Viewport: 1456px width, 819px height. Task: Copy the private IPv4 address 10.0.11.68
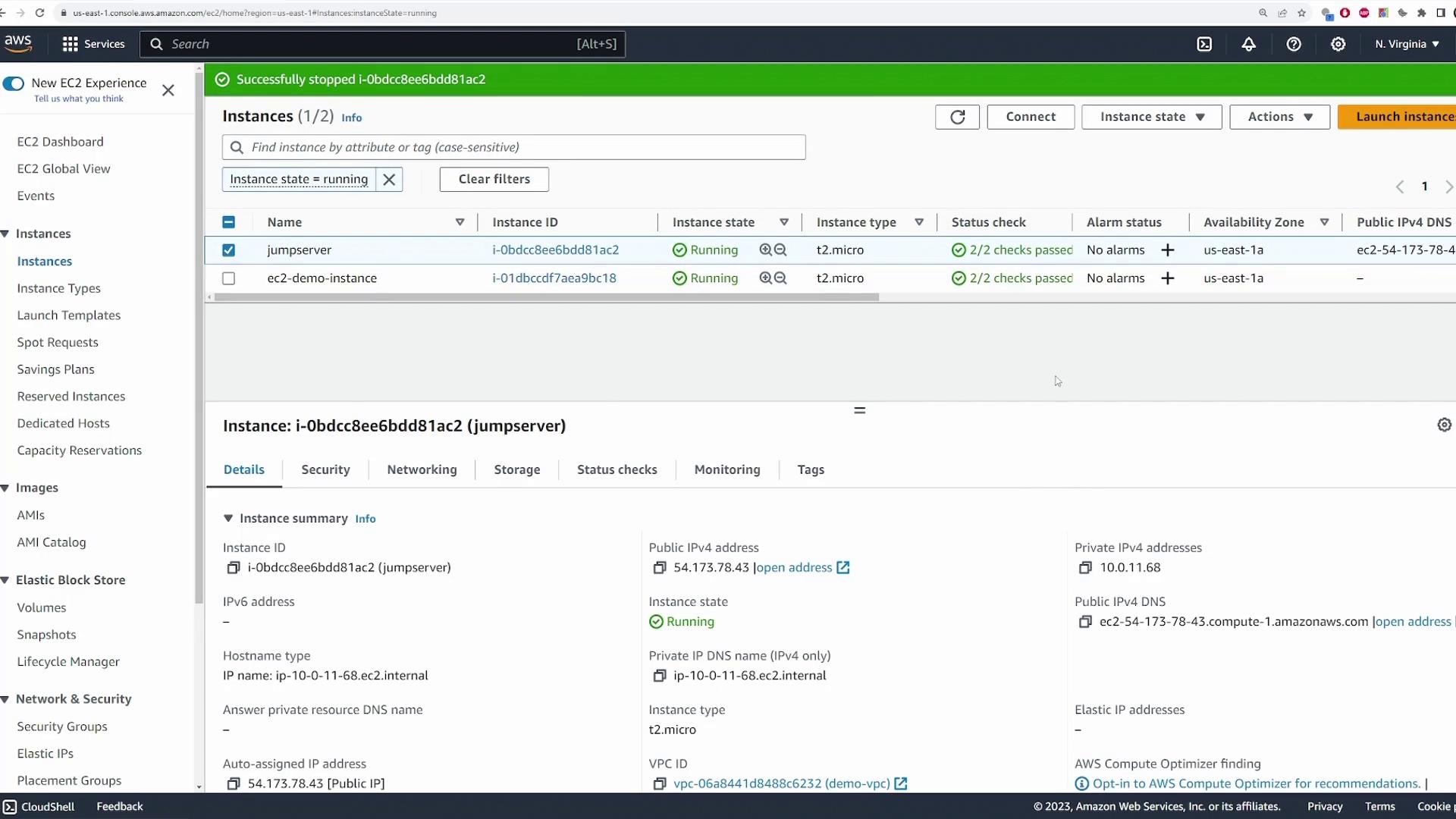[x=1085, y=568]
